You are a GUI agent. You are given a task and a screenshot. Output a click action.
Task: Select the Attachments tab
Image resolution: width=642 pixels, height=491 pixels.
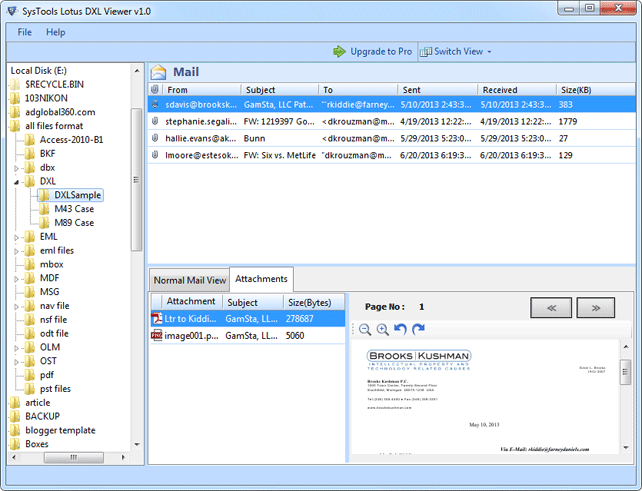pyautogui.click(x=261, y=279)
